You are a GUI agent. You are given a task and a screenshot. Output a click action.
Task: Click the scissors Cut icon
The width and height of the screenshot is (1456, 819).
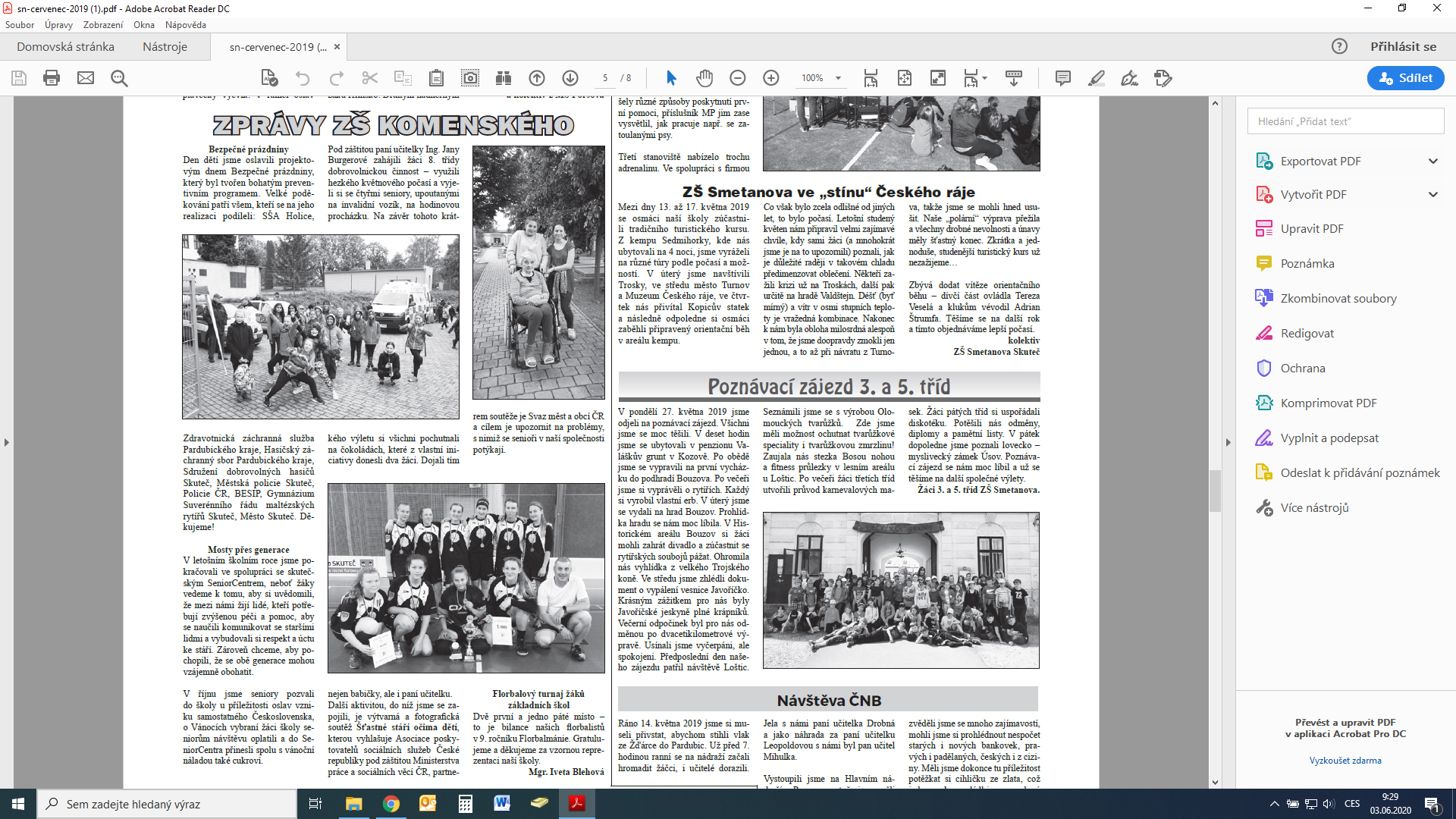point(369,78)
